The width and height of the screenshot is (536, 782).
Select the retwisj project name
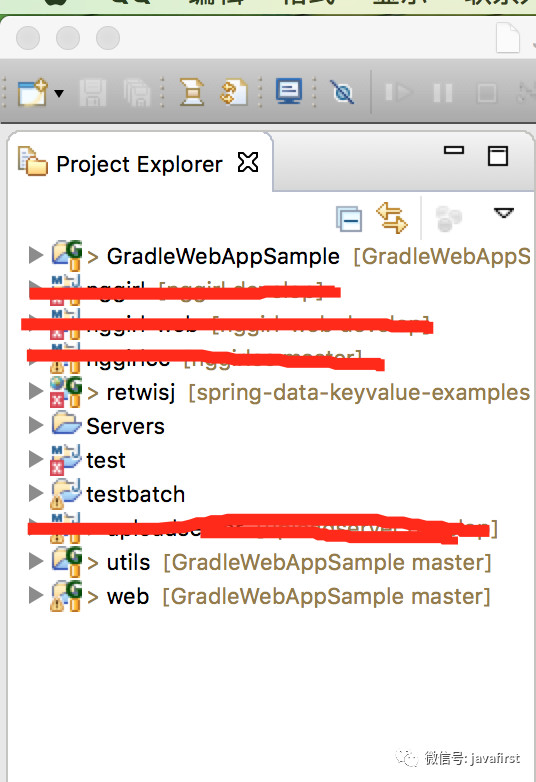point(141,392)
